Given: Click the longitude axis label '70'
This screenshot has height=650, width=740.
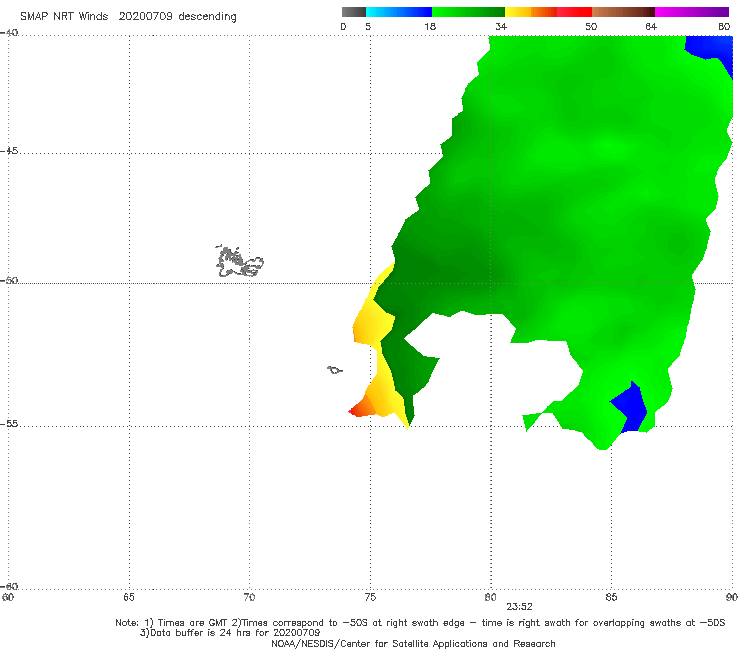Looking at the screenshot, I should point(249,597).
